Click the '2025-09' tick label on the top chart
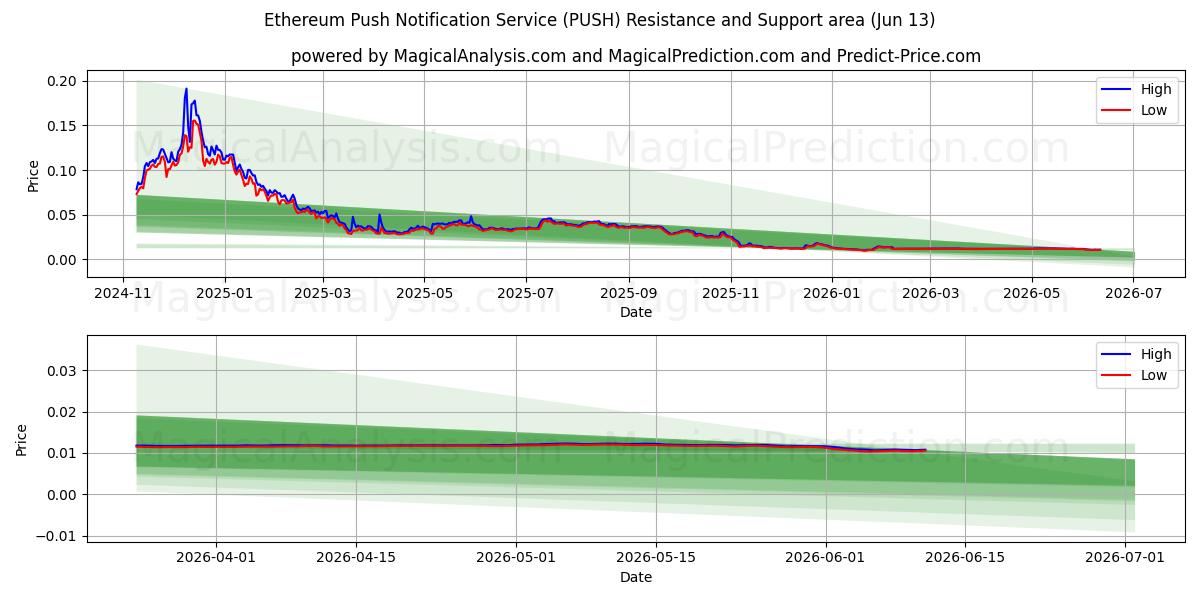The height and width of the screenshot is (600, 1200). pos(630,294)
